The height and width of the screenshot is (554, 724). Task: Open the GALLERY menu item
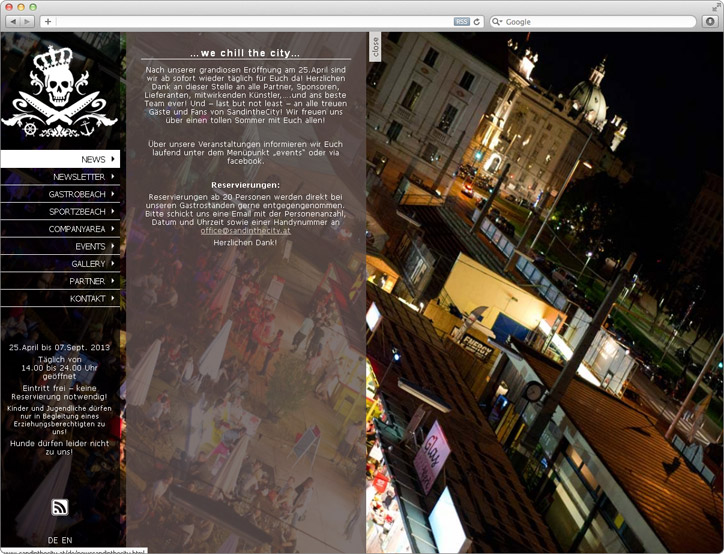[x=60, y=264]
